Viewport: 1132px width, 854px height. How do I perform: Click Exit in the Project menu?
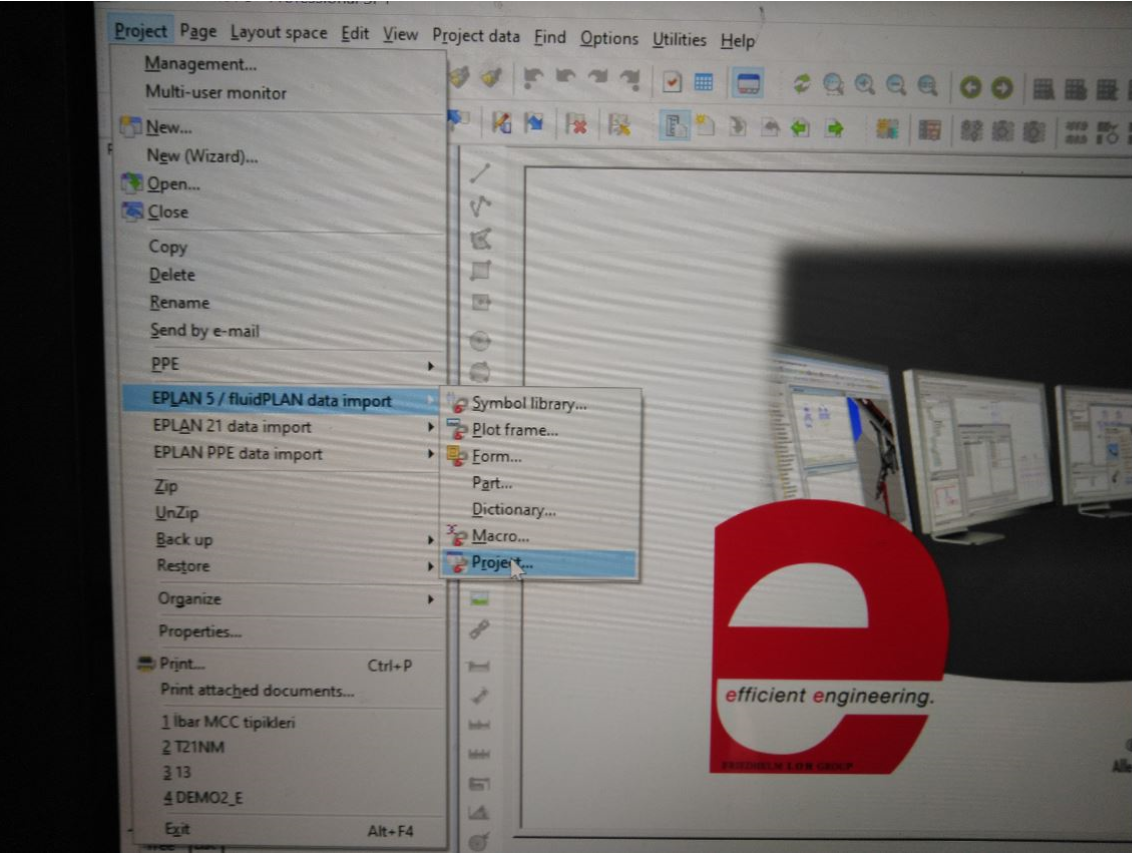coord(177,829)
